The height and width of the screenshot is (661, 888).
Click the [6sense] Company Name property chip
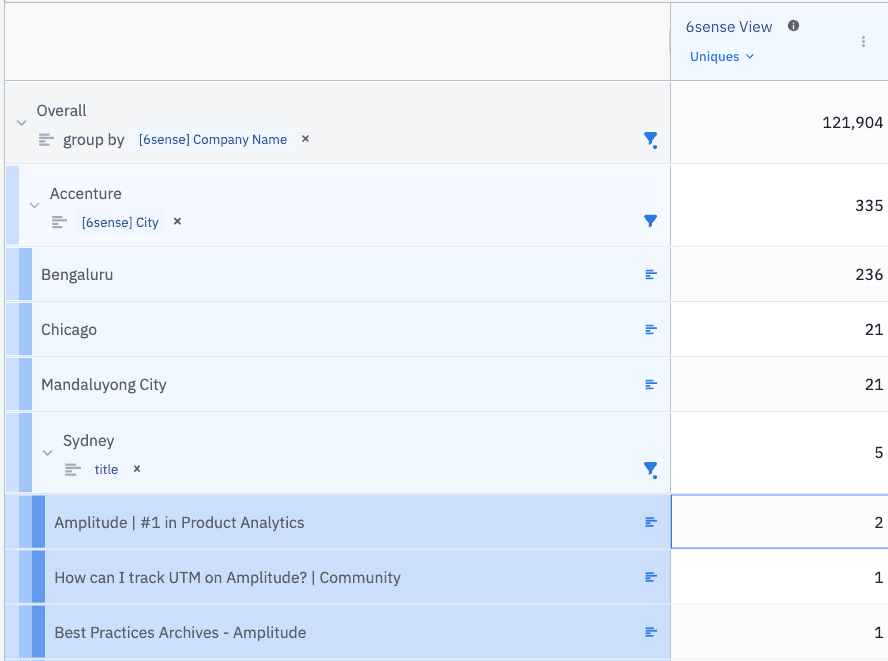pyautogui.click(x=212, y=140)
